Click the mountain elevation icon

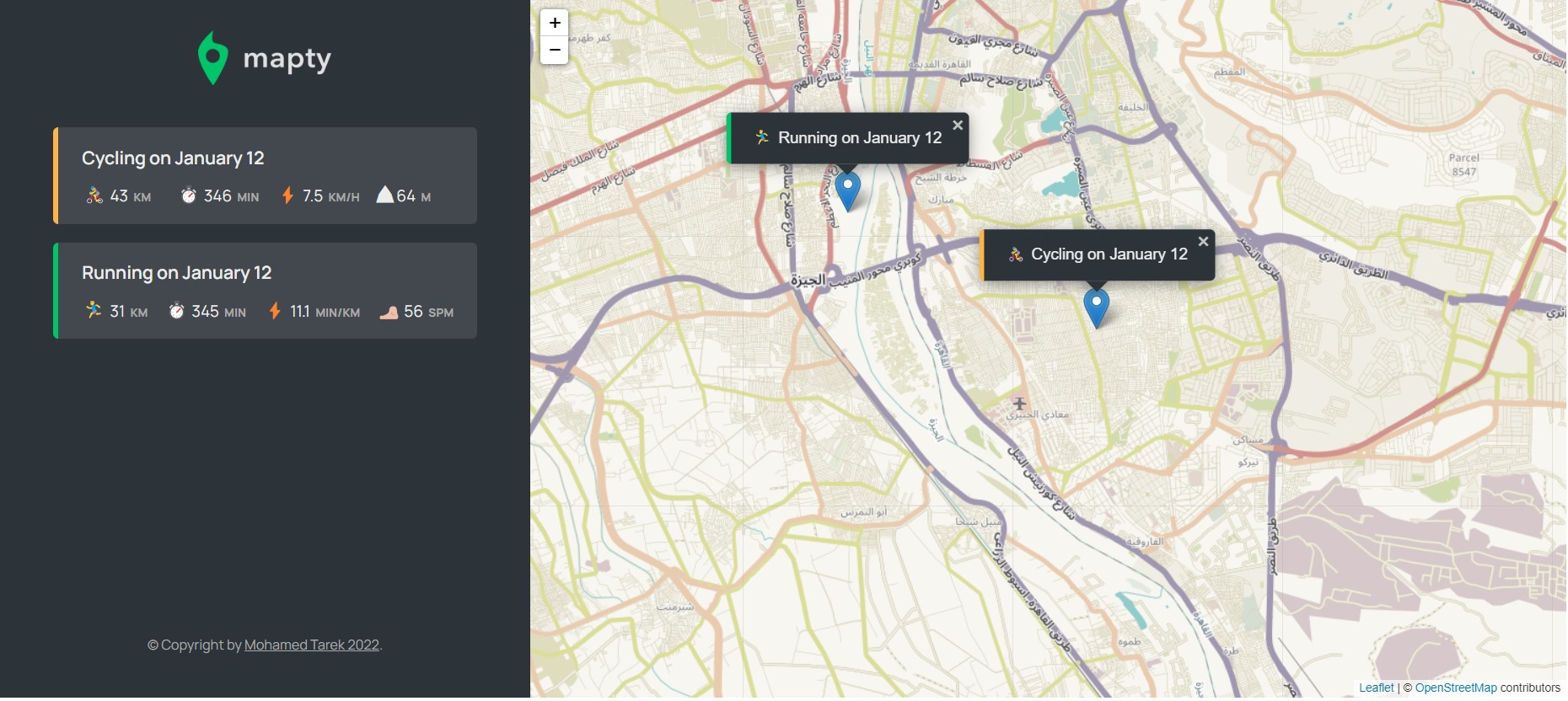(x=384, y=195)
